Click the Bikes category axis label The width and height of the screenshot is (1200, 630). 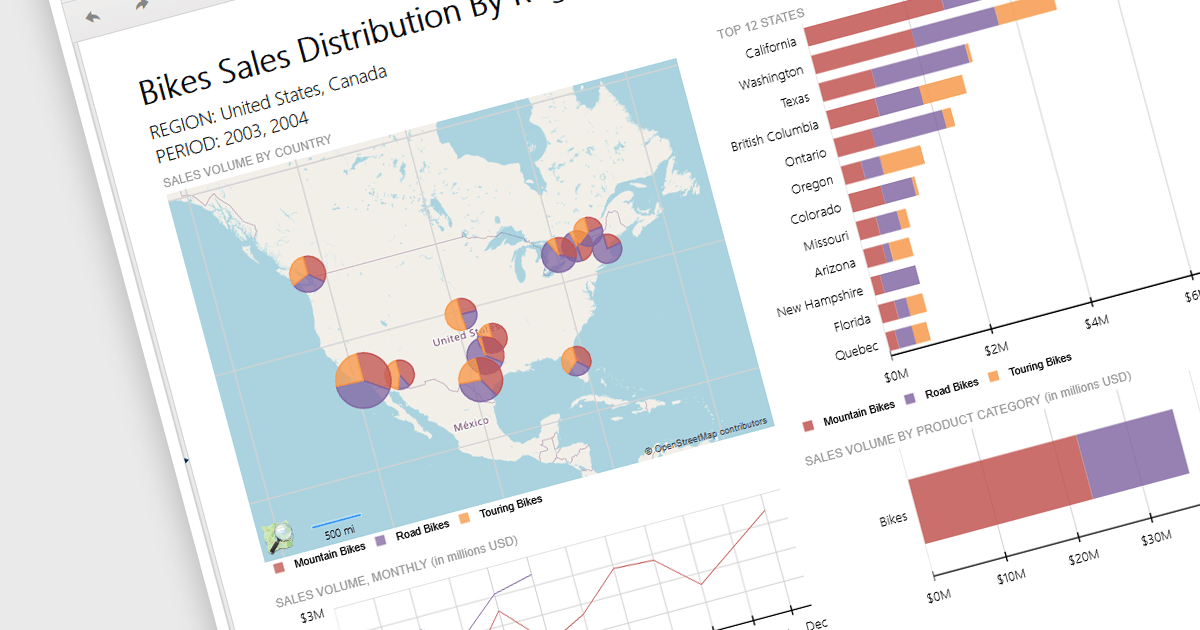click(893, 519)
